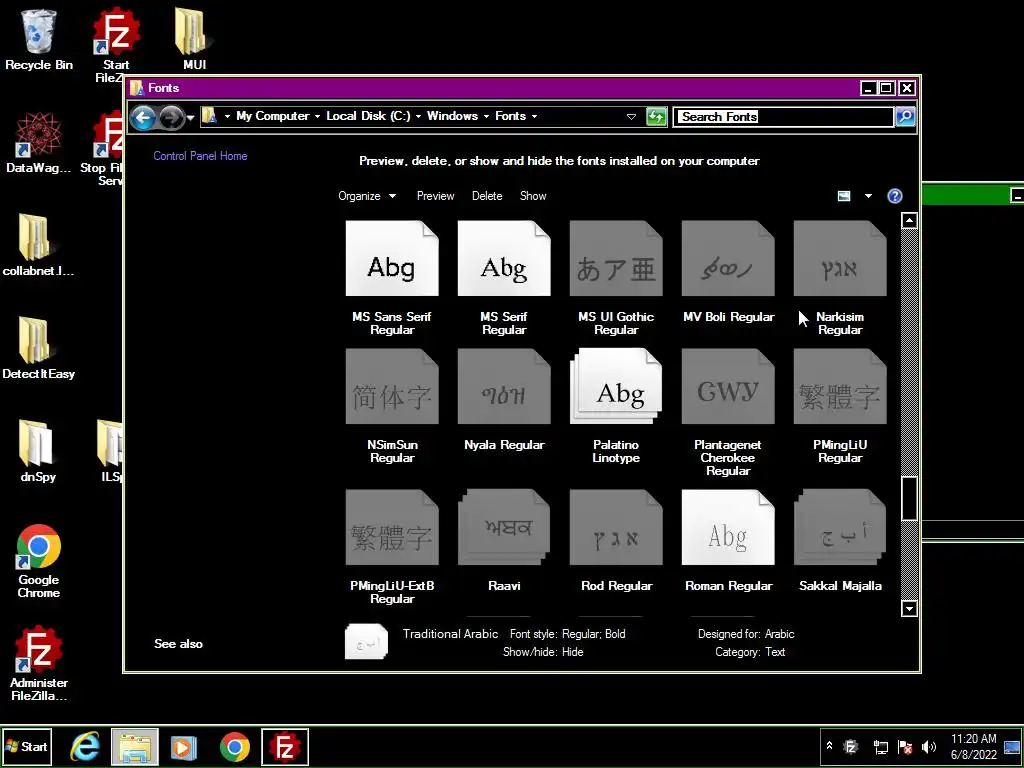Expand the Fonts breadcrumb arrow
1024x768 pixels.
coord(534,116)
